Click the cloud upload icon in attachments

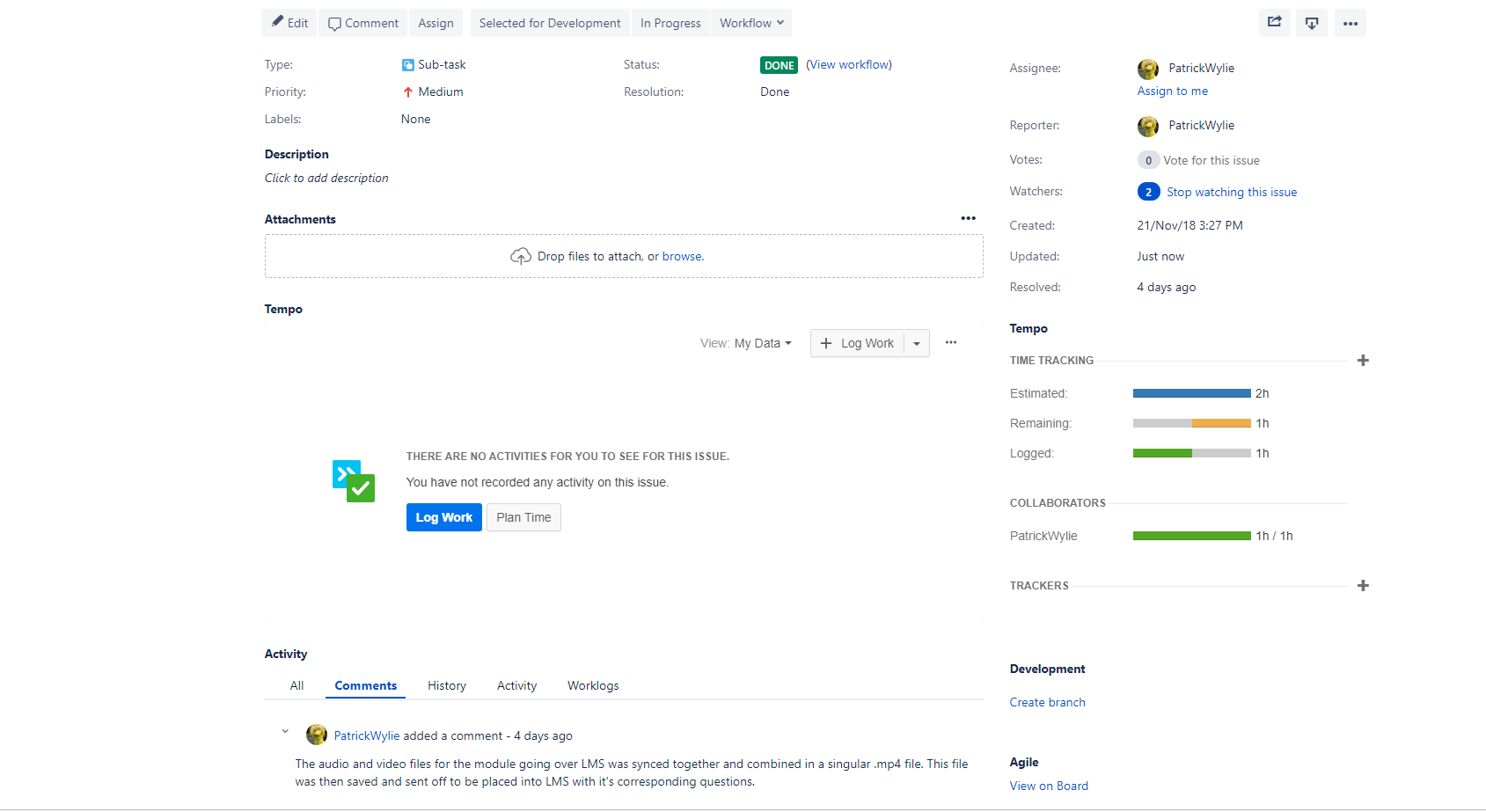[521, 256]
